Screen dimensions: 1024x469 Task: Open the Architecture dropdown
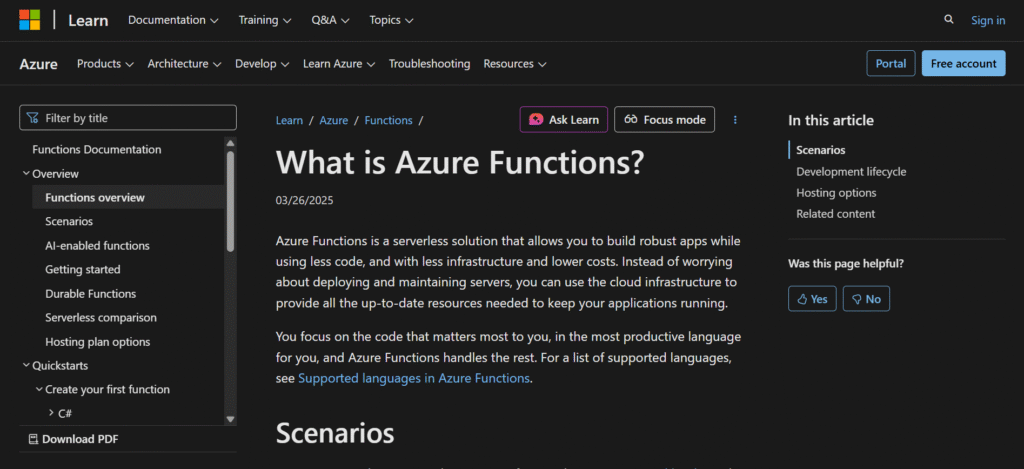[184, 64]
